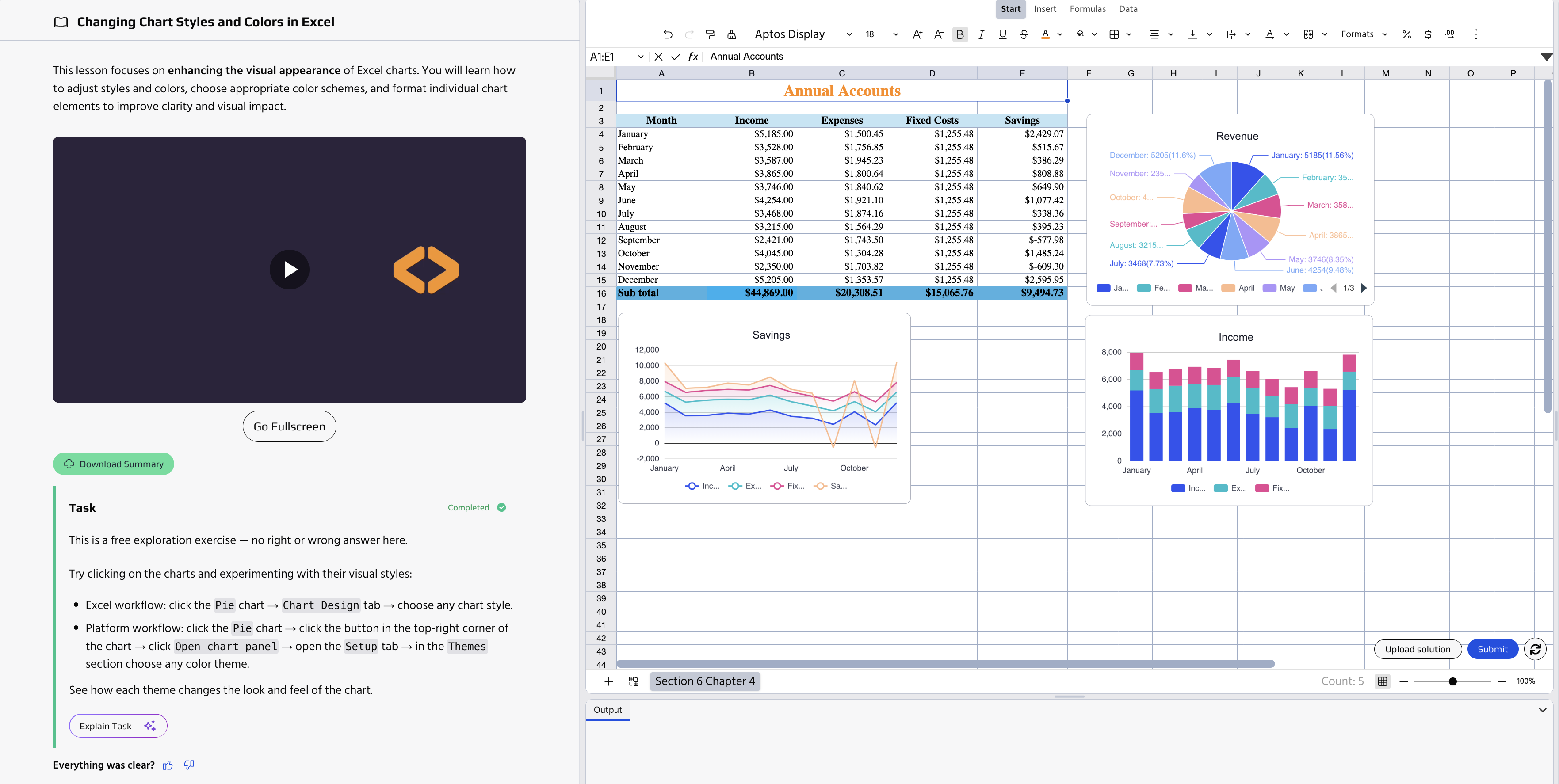1559x784 pixels.
Task: Open the font size 18 dropdown
Action: tap(881, 34)
